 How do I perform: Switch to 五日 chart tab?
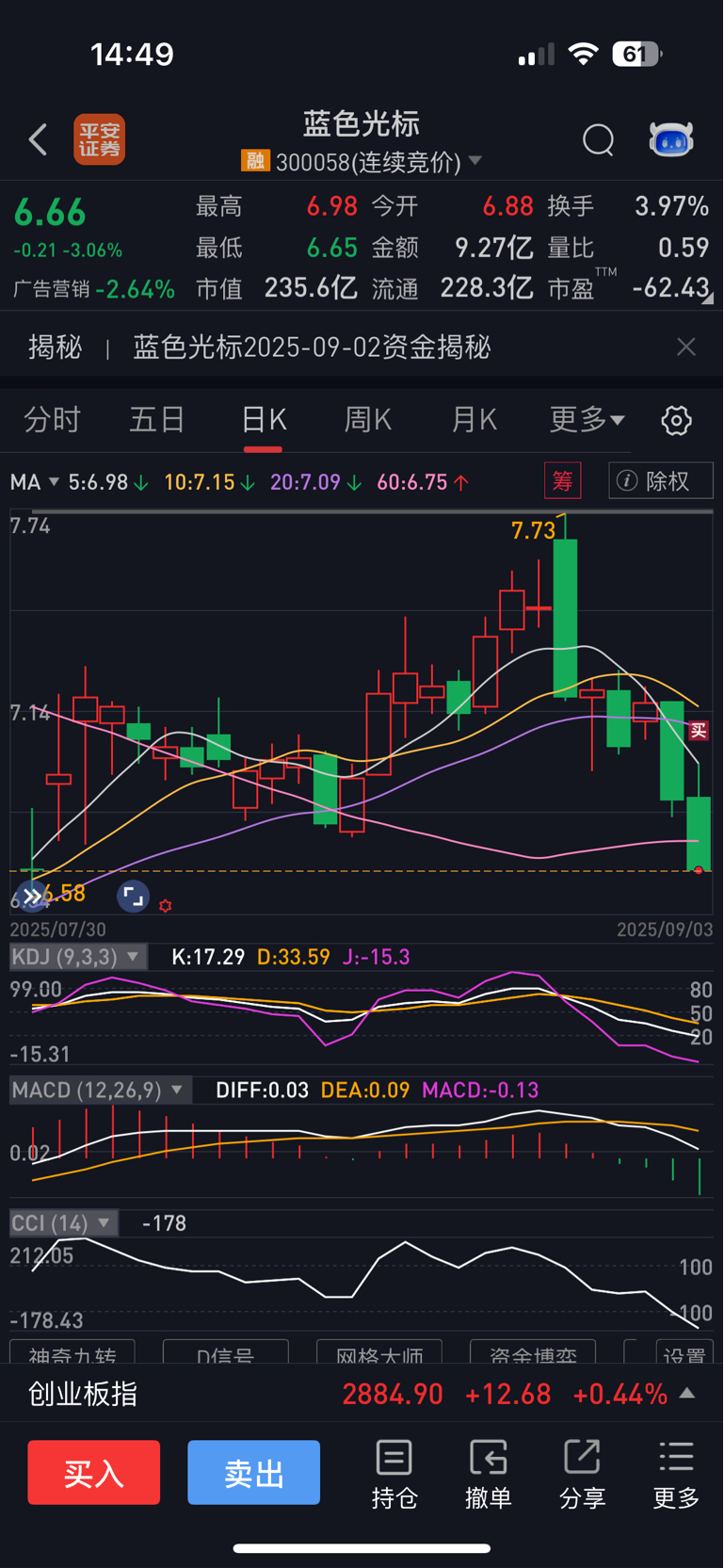157,419
